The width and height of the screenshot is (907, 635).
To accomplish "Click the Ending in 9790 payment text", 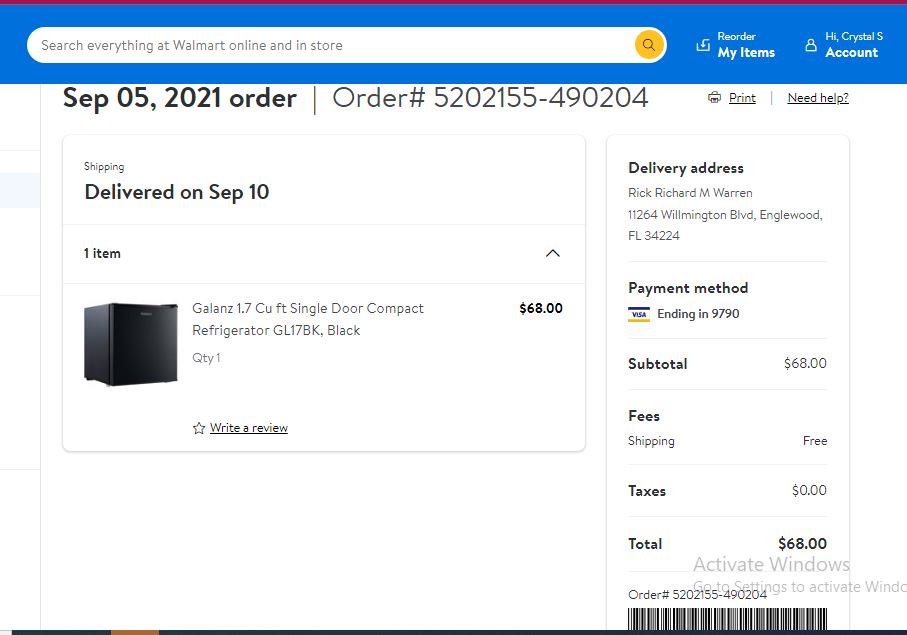I will pyautogui.click(x=698, y=314).
